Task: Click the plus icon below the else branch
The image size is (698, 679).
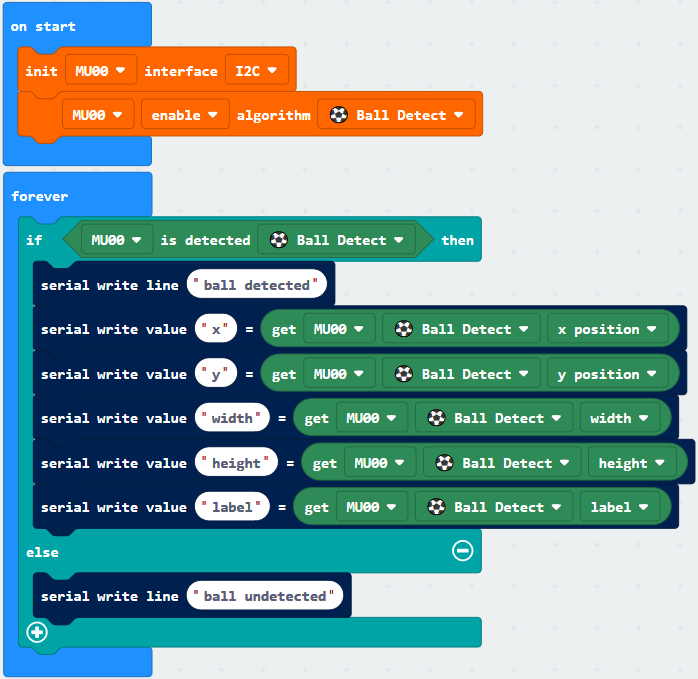Action: pos(37,632)
